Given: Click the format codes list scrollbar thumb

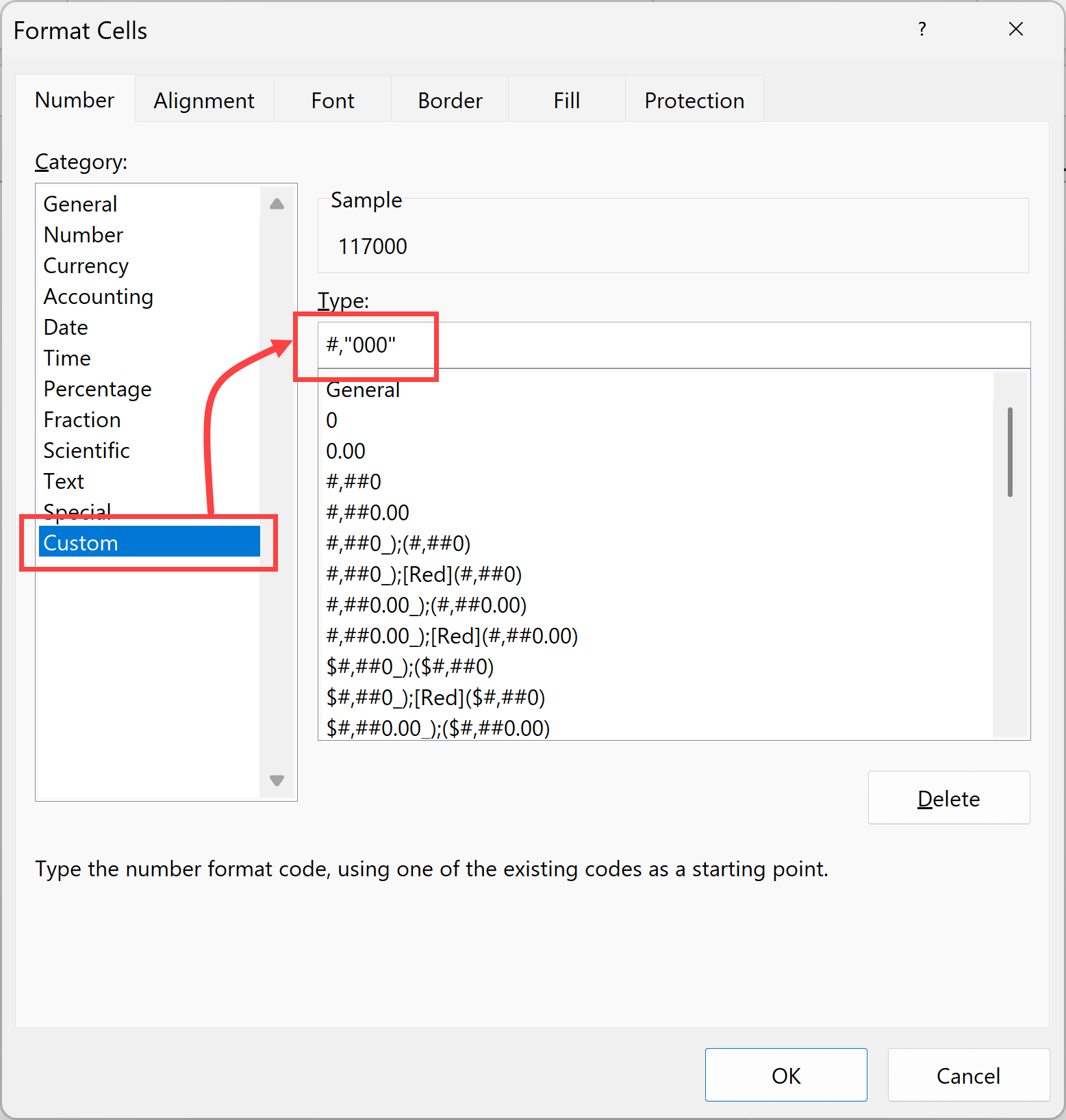Looking at the screenshot, I should [x=1010, y=452].
